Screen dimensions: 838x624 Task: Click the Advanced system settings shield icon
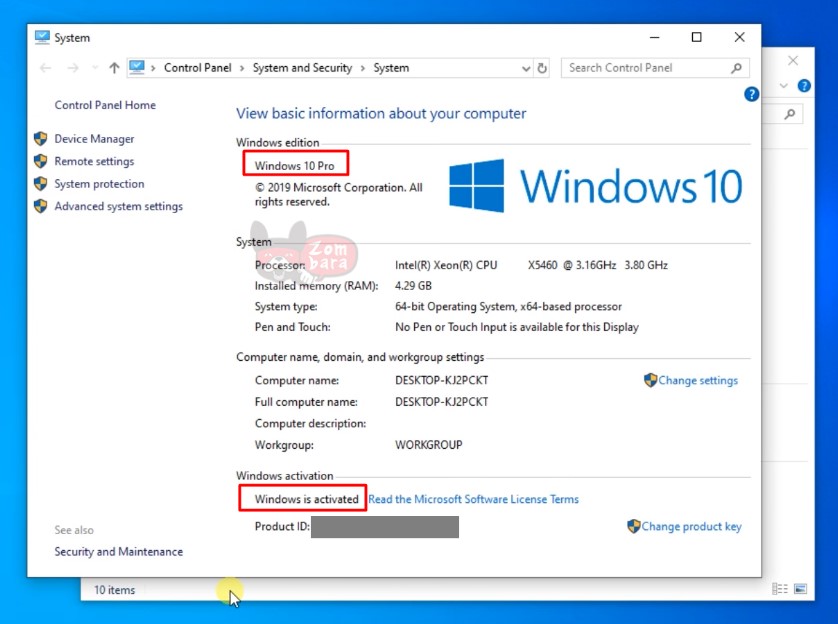41,206
